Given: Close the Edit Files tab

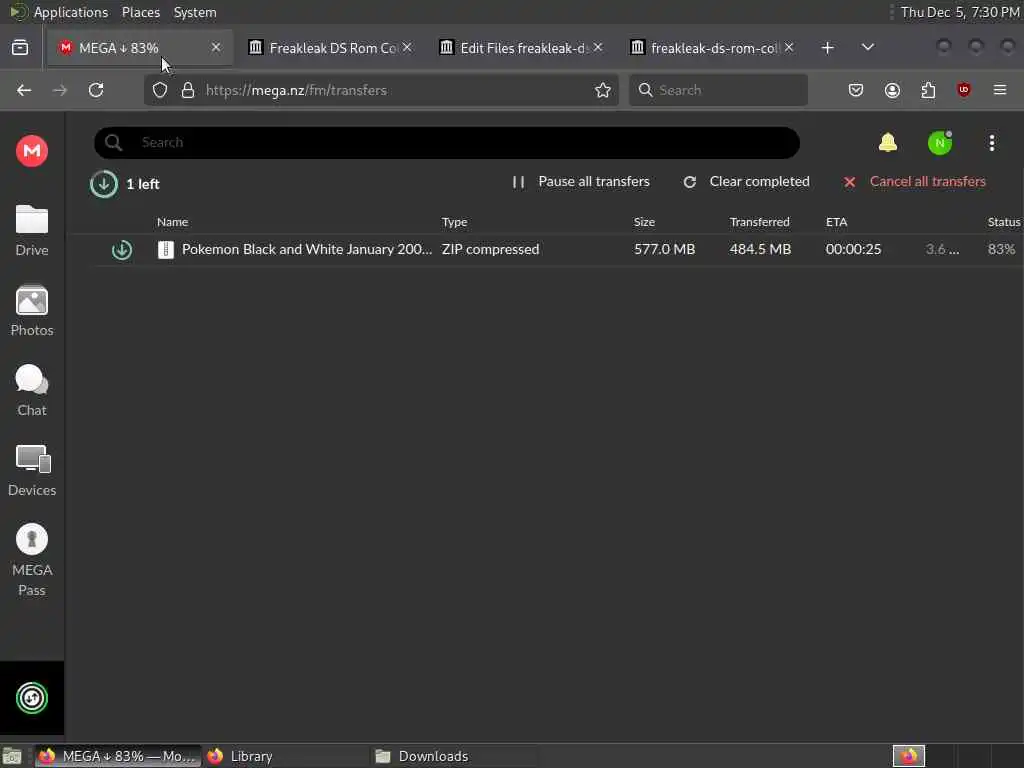Looking at the screenshot, I should pos(598,48).
